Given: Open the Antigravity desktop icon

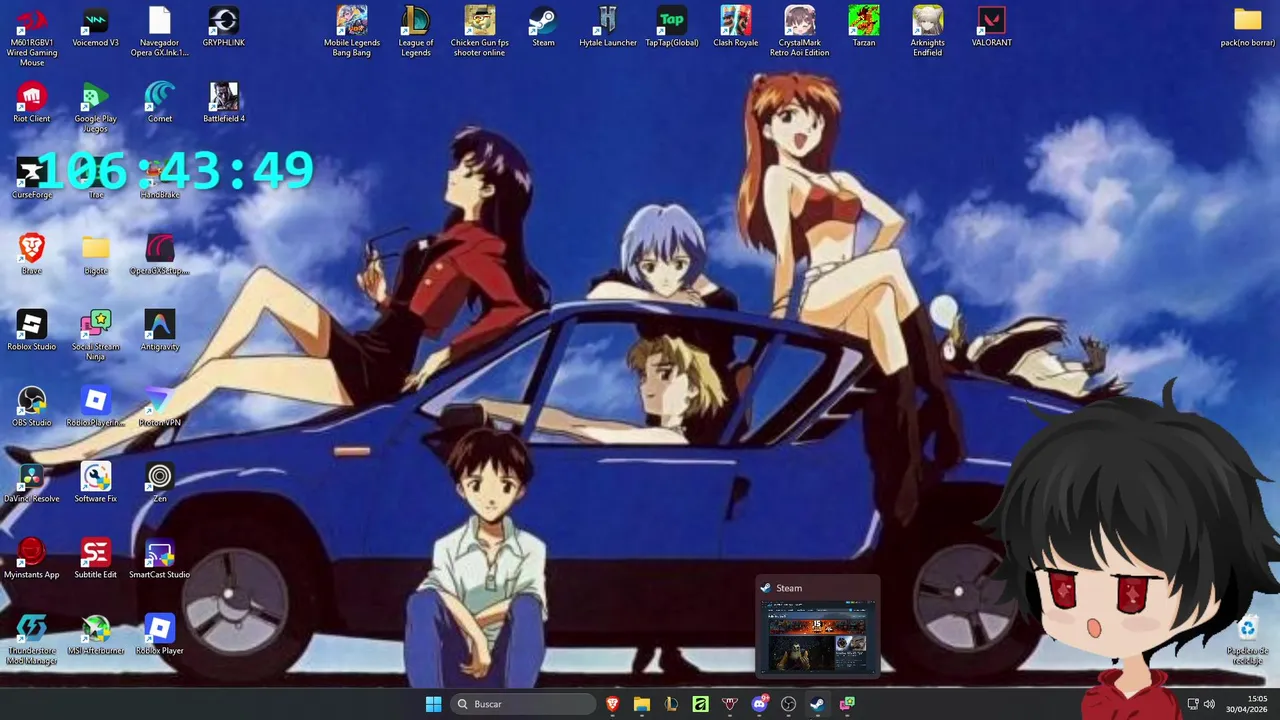Looking at the screenshot, I should [160, 332].
